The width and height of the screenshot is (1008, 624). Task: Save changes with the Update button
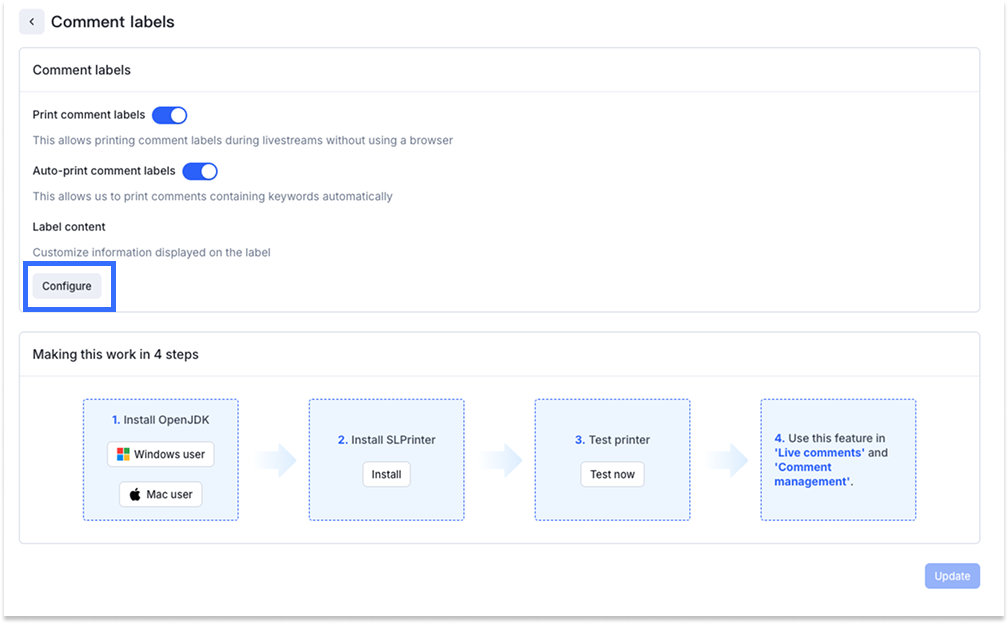pos(952,576)
